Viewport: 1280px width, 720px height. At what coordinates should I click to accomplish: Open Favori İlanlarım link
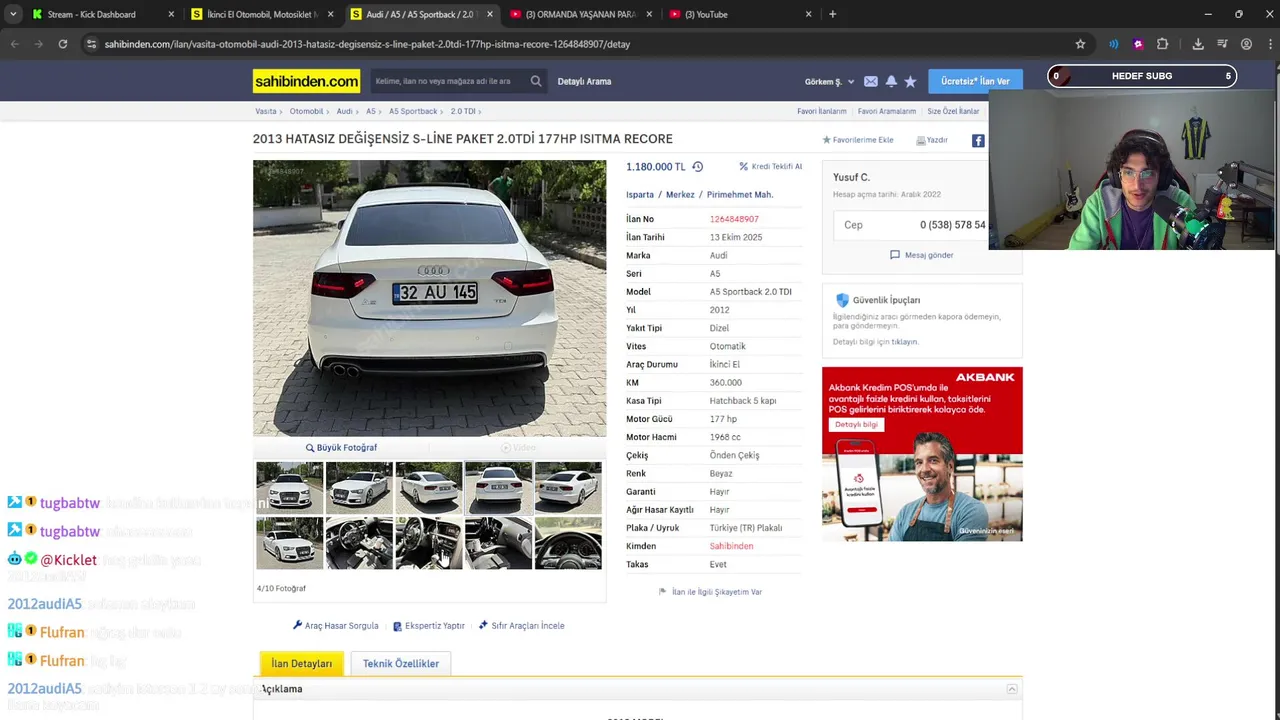pyautogui.click(x=822, y=111)
